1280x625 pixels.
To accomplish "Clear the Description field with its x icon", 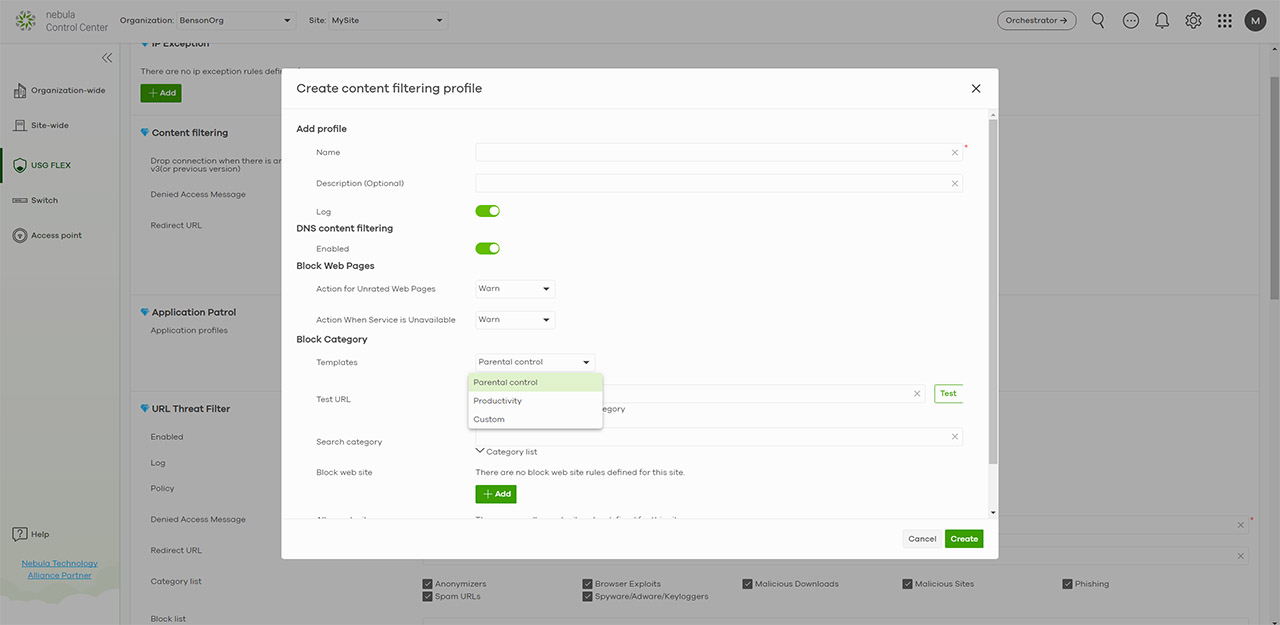I will (x=955, y=184).
